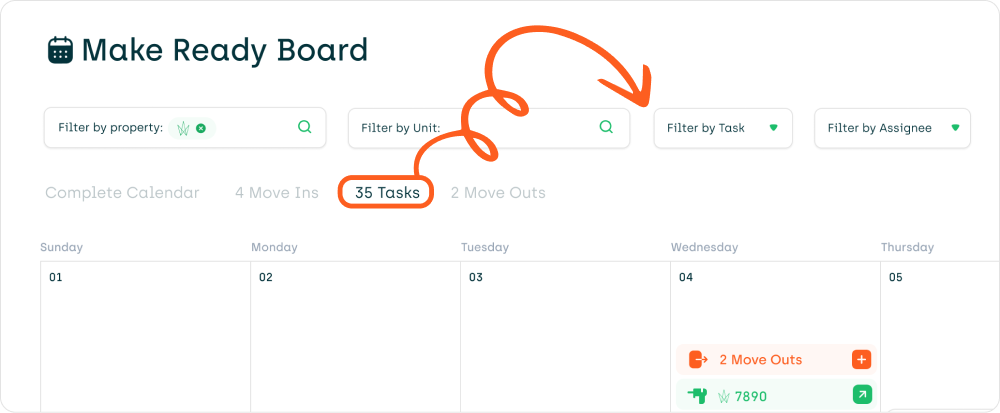The image size is (1000, 413).
Task: Click the green arrow on Filter by Task
Action: 774,128
